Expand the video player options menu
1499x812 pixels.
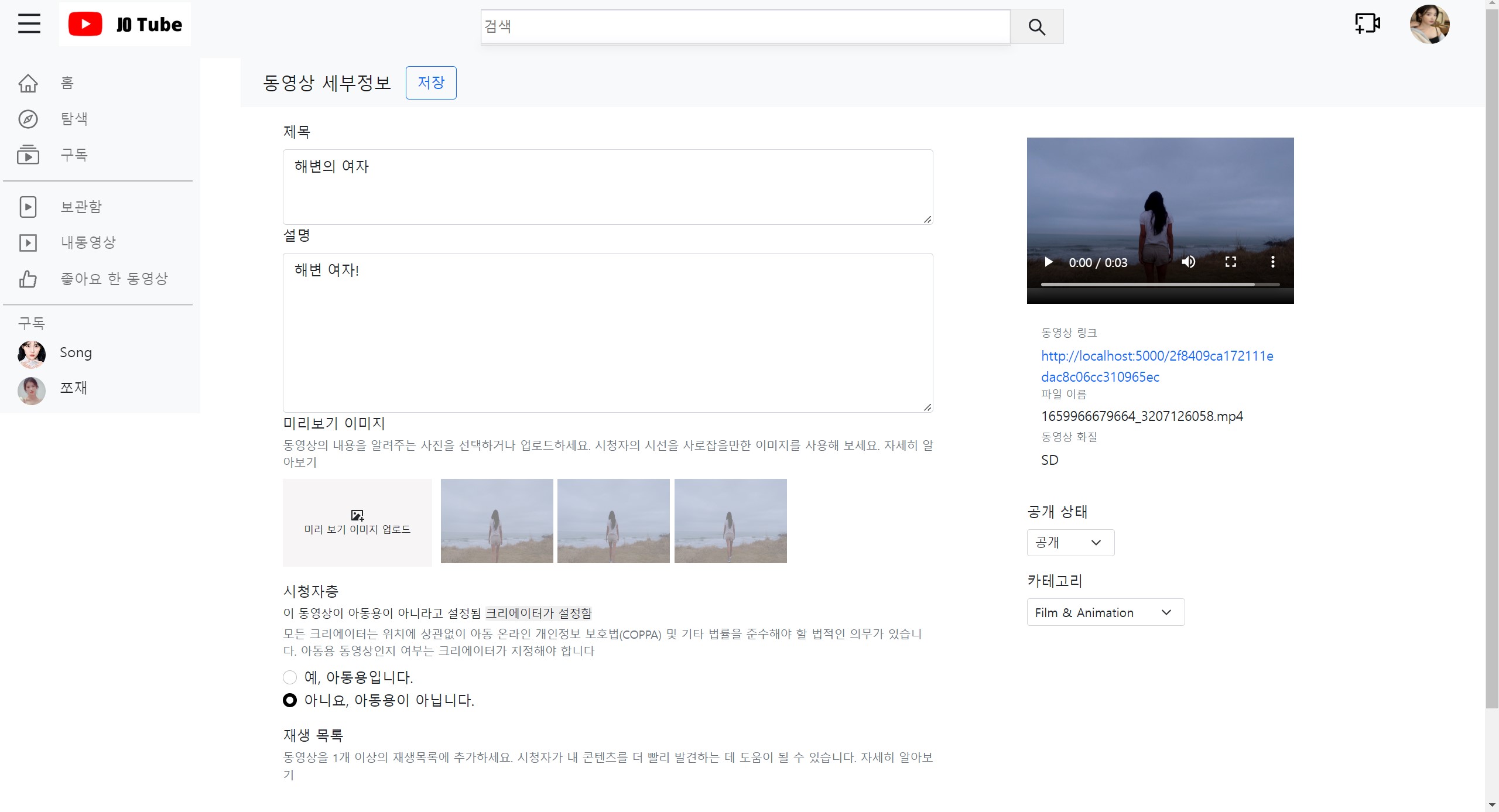1272,262
